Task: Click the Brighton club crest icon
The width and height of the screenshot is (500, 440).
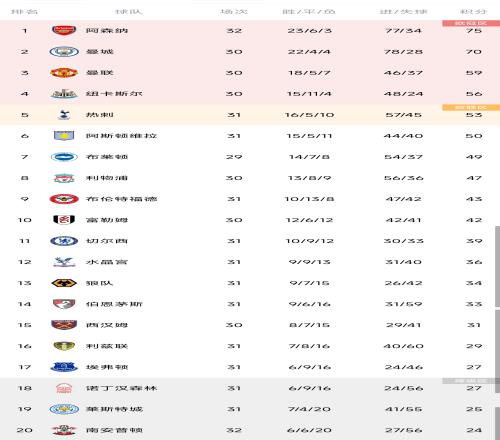Action: pos(64,157)
